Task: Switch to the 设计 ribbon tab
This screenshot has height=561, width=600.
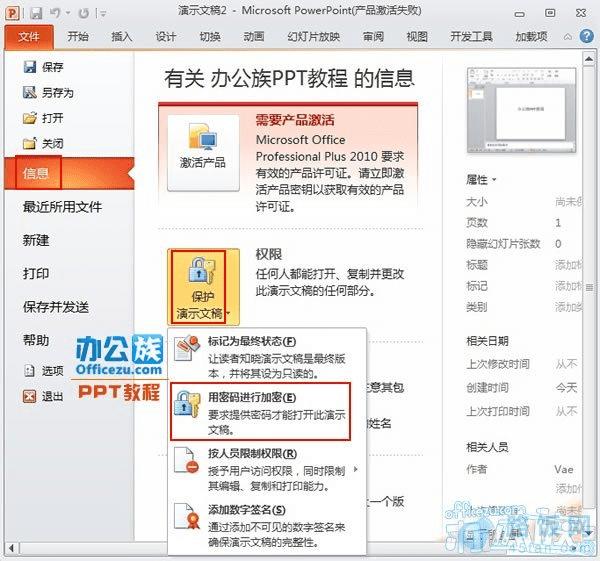Action: [166, 37]
